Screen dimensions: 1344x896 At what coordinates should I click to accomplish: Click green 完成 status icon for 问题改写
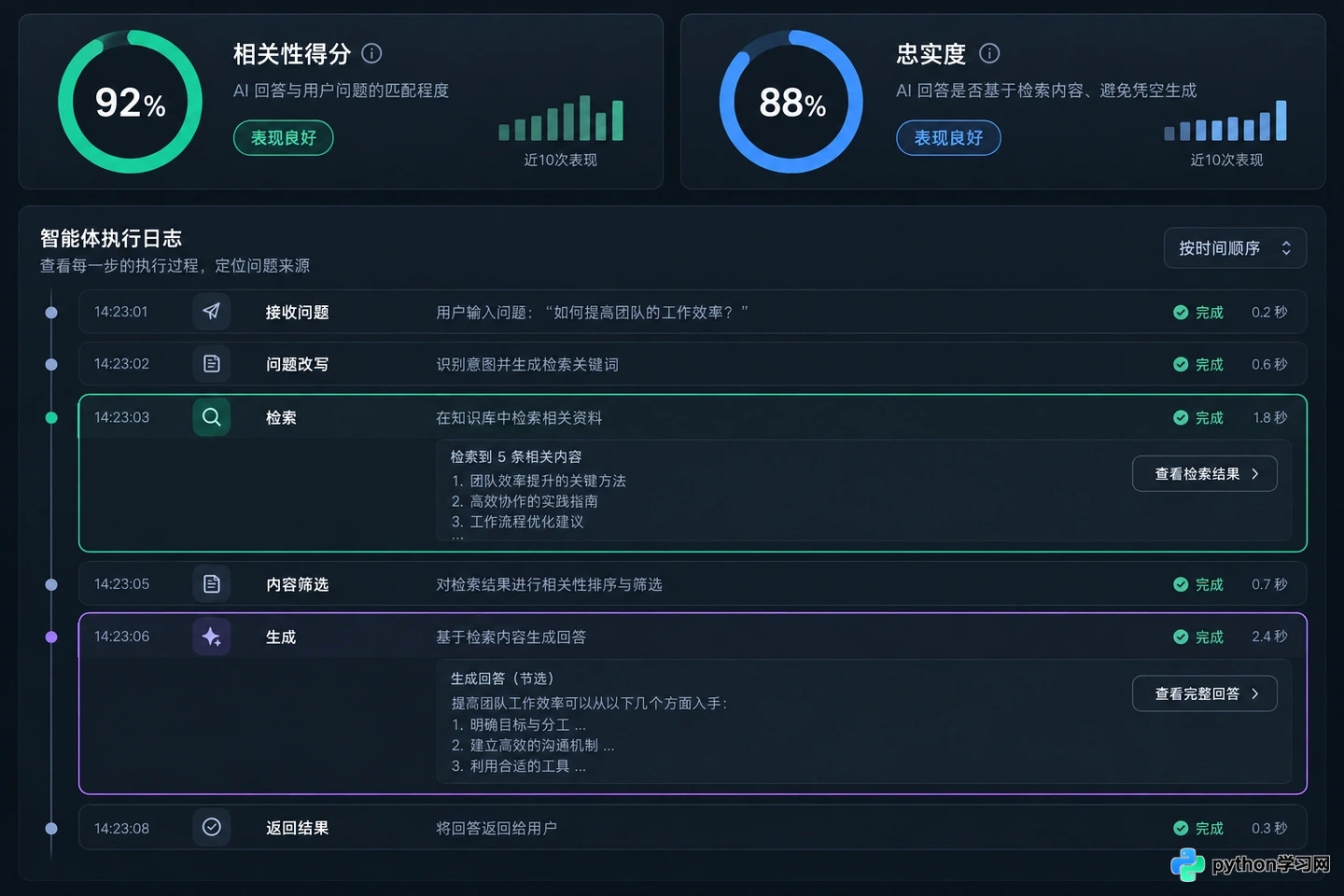pyautogui.click(x=1181, y=365)
